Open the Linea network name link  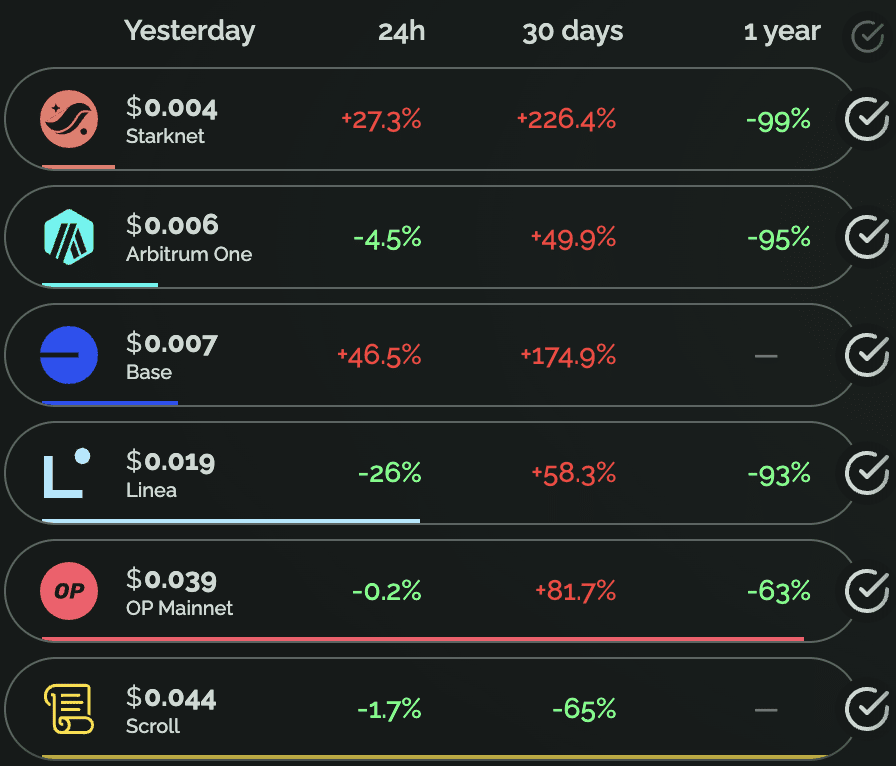click(x=151, y=490)
